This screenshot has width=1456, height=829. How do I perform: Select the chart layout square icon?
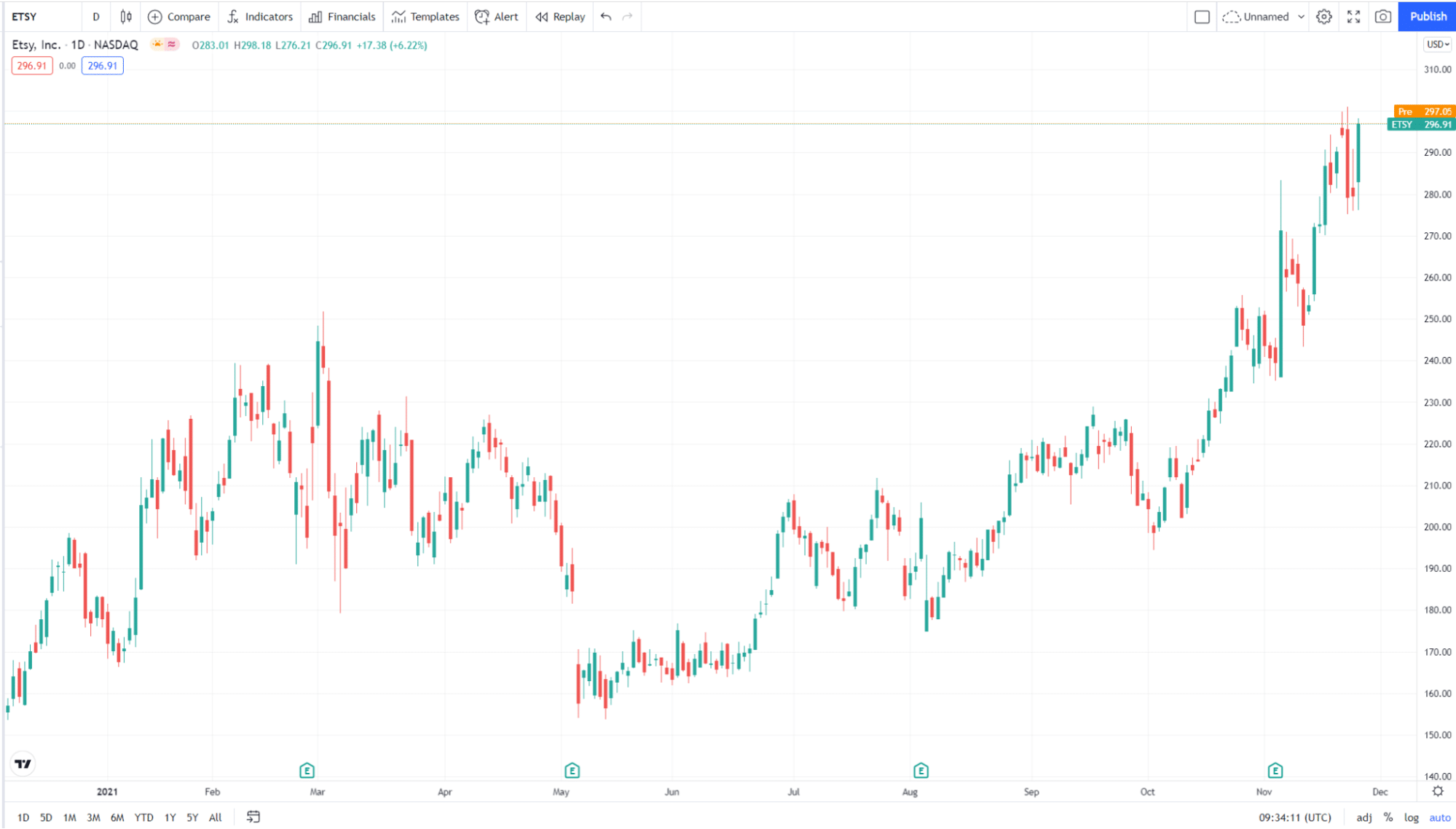[x=1203, y=16]
